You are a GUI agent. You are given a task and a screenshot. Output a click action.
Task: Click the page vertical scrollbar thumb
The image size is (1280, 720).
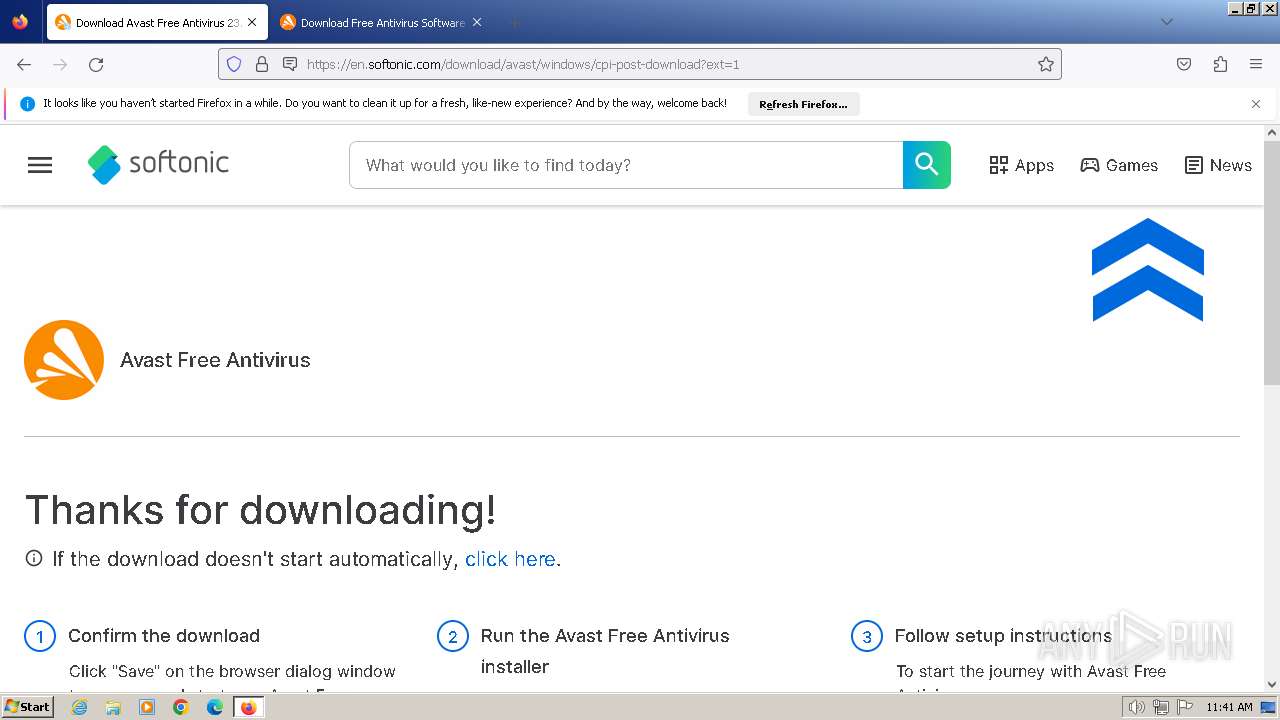[x=1272, y=262]
